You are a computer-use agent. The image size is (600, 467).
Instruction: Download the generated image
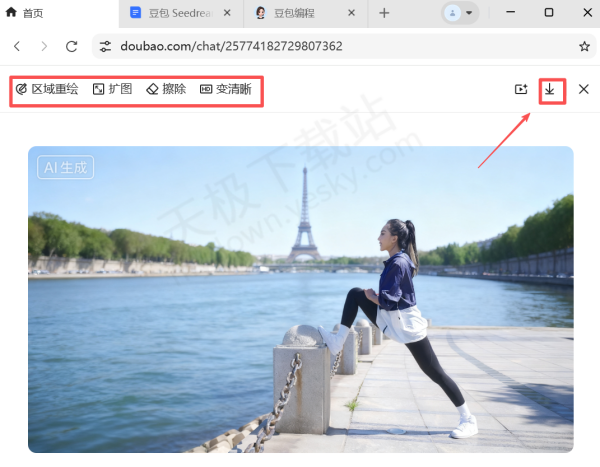pyautogui.click(x=550, y=89)
